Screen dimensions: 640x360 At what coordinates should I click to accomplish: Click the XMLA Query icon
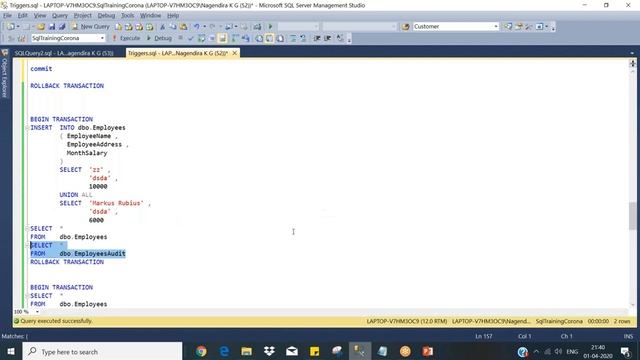point(149,27)
